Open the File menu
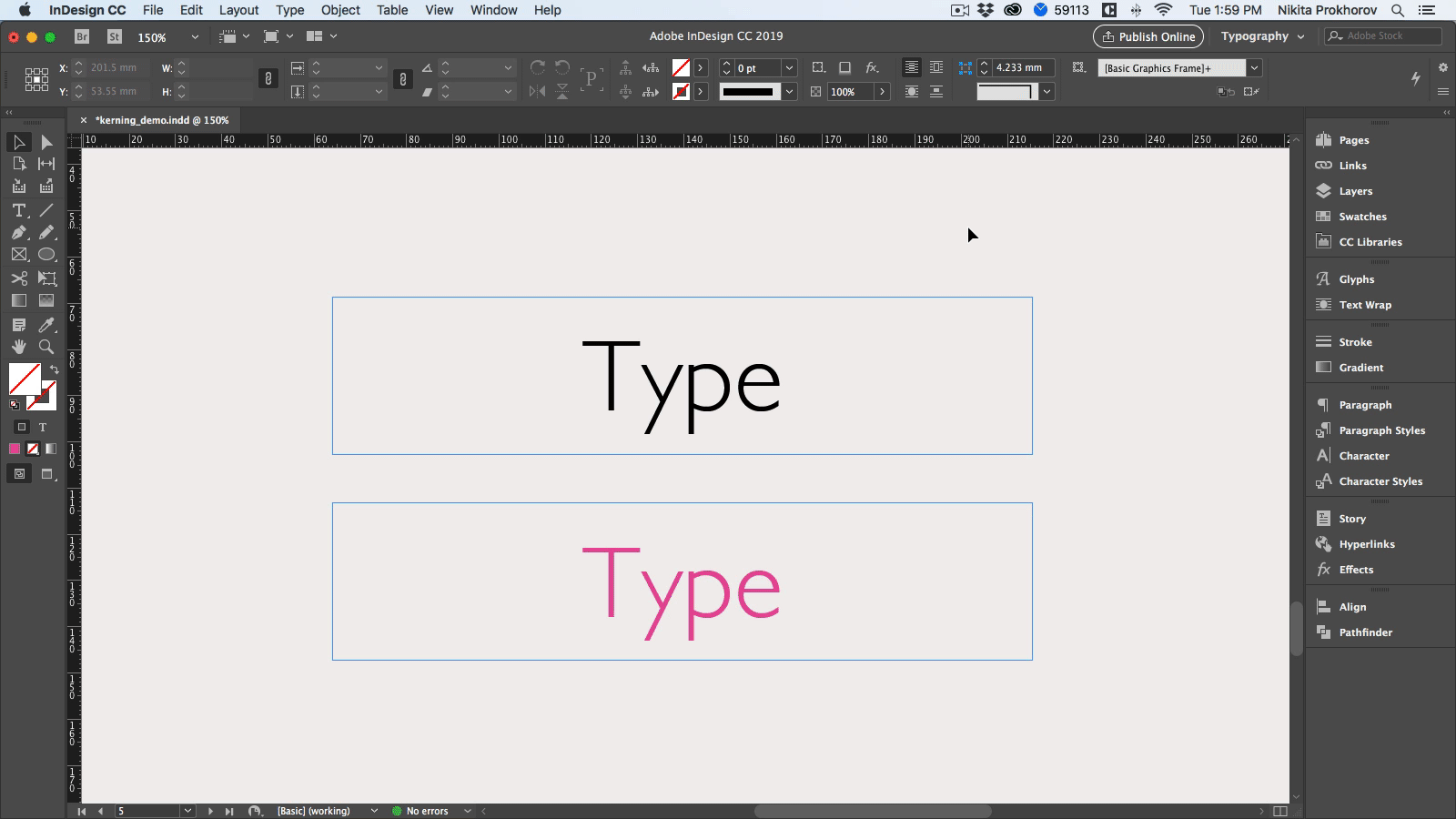 pyautogui.click(x=153, y=10)
